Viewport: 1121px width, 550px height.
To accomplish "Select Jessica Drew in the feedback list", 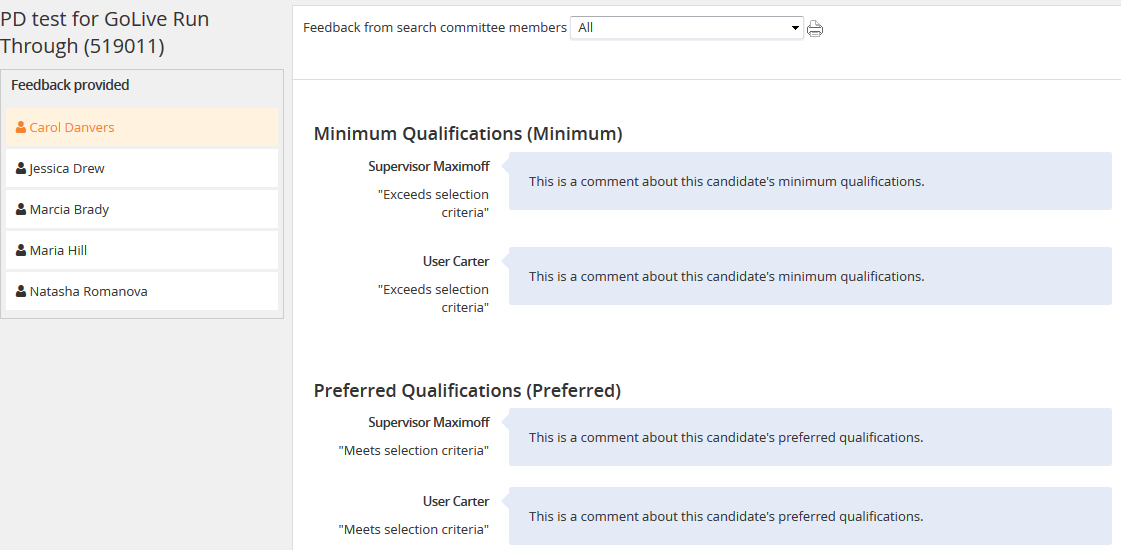I will pos(142,169).
